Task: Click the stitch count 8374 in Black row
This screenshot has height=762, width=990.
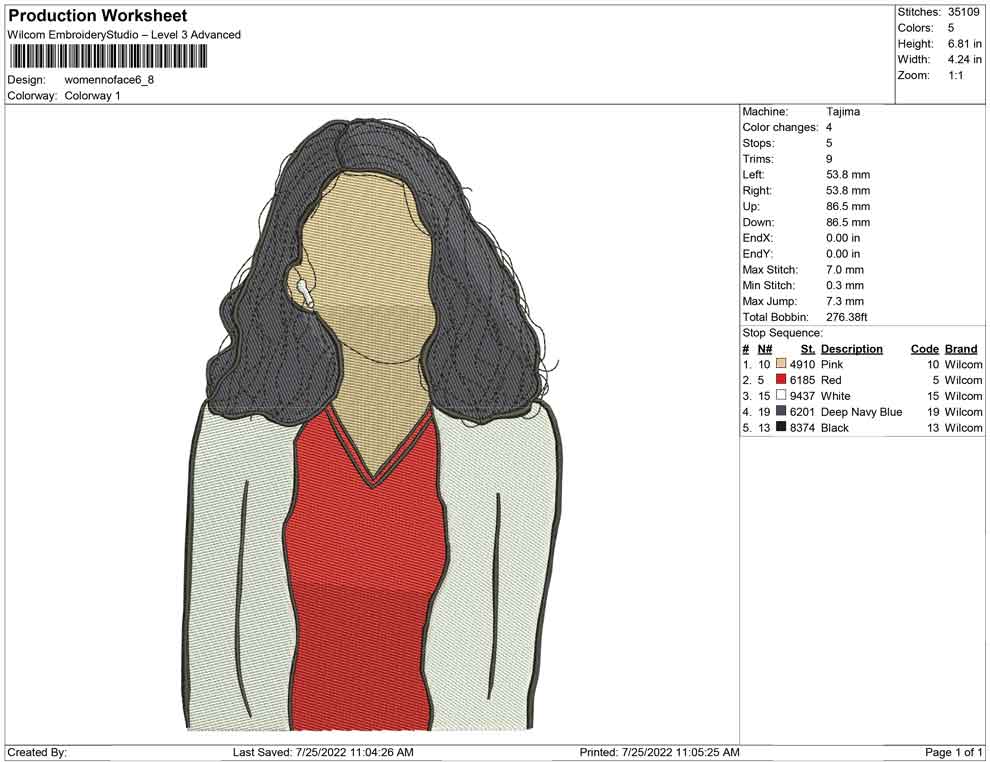Action: [x=802, y=427]
